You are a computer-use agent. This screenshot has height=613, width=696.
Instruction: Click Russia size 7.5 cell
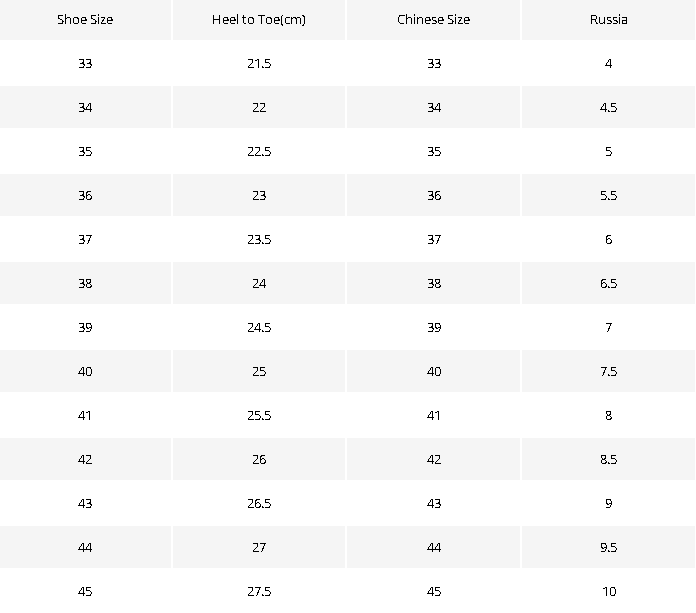608,371
